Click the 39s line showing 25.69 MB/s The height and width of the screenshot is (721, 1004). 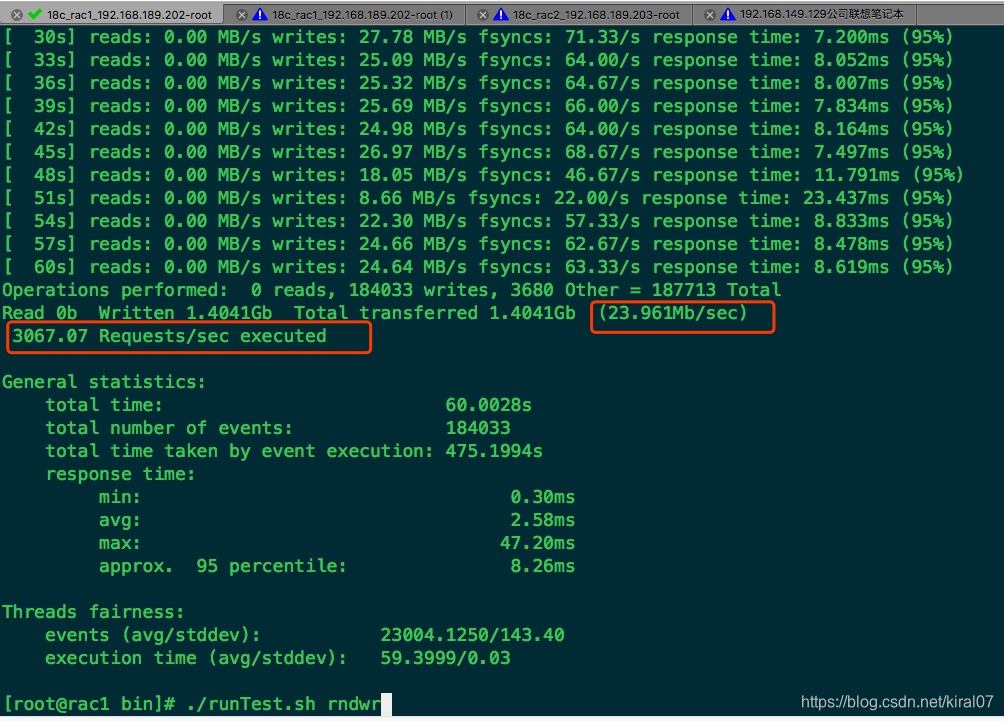(478, 106)
